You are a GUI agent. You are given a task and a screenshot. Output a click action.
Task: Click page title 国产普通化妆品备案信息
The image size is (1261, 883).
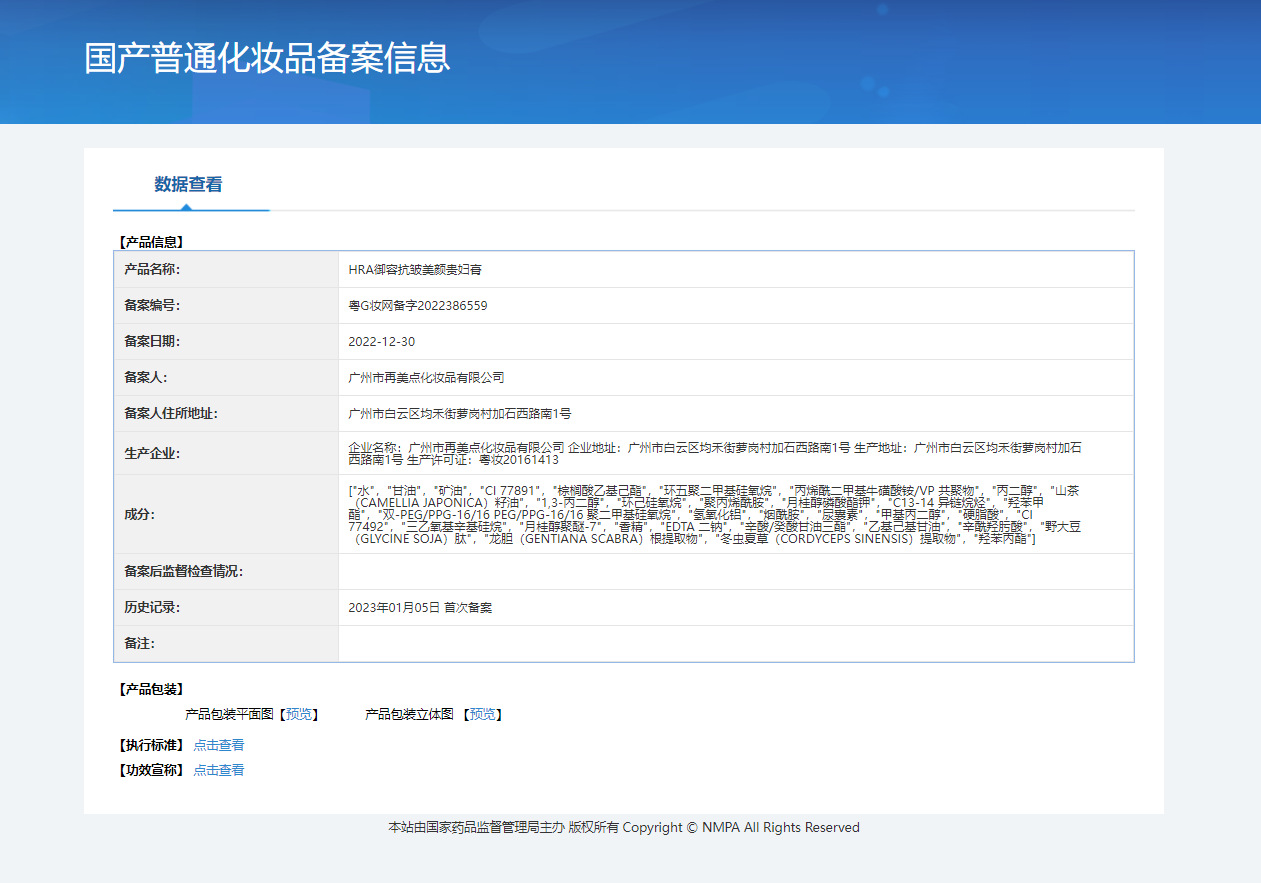click(x=269, y=59)
